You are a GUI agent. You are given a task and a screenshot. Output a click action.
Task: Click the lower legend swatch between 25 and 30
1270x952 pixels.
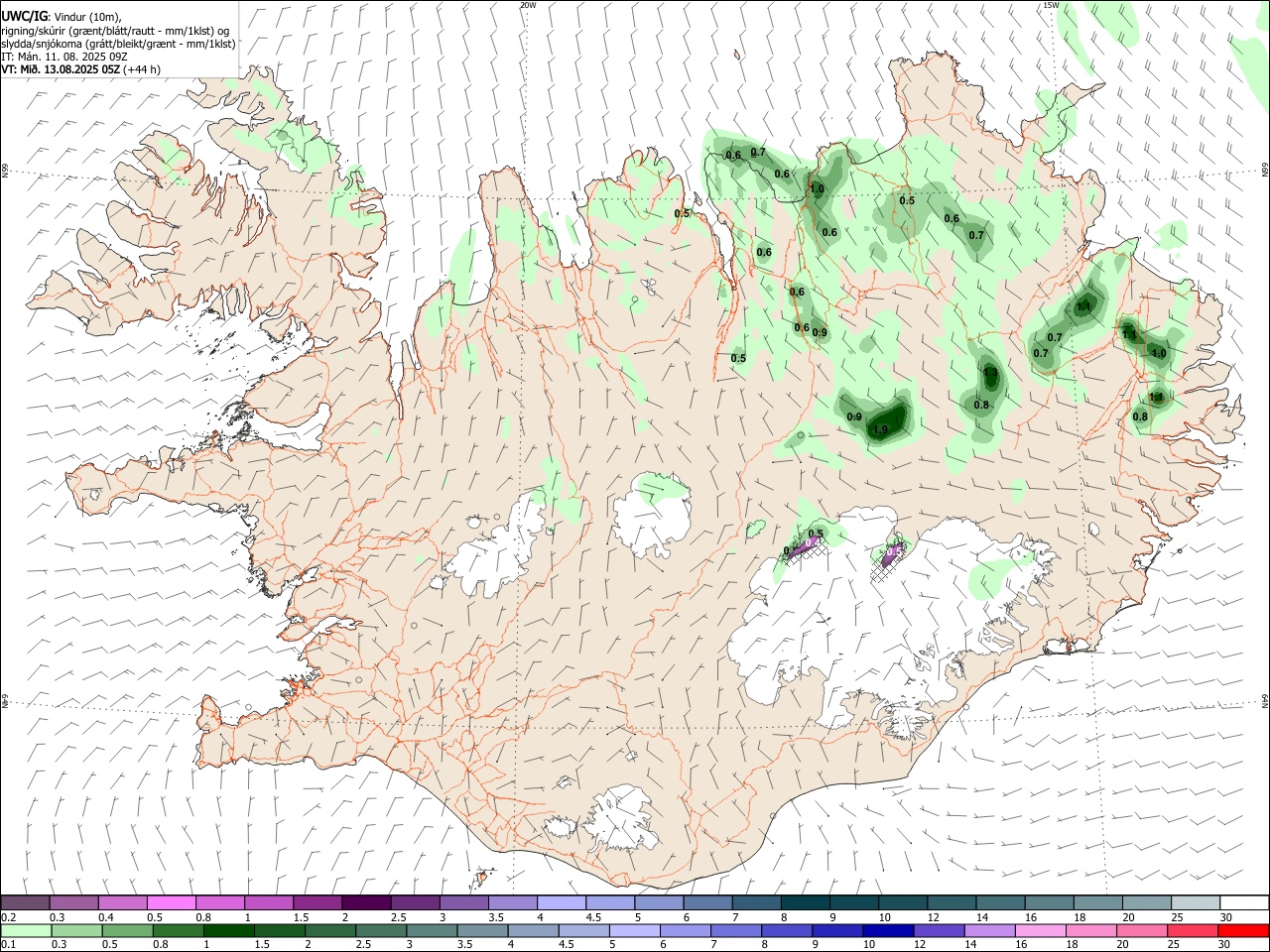[1194, 930]
